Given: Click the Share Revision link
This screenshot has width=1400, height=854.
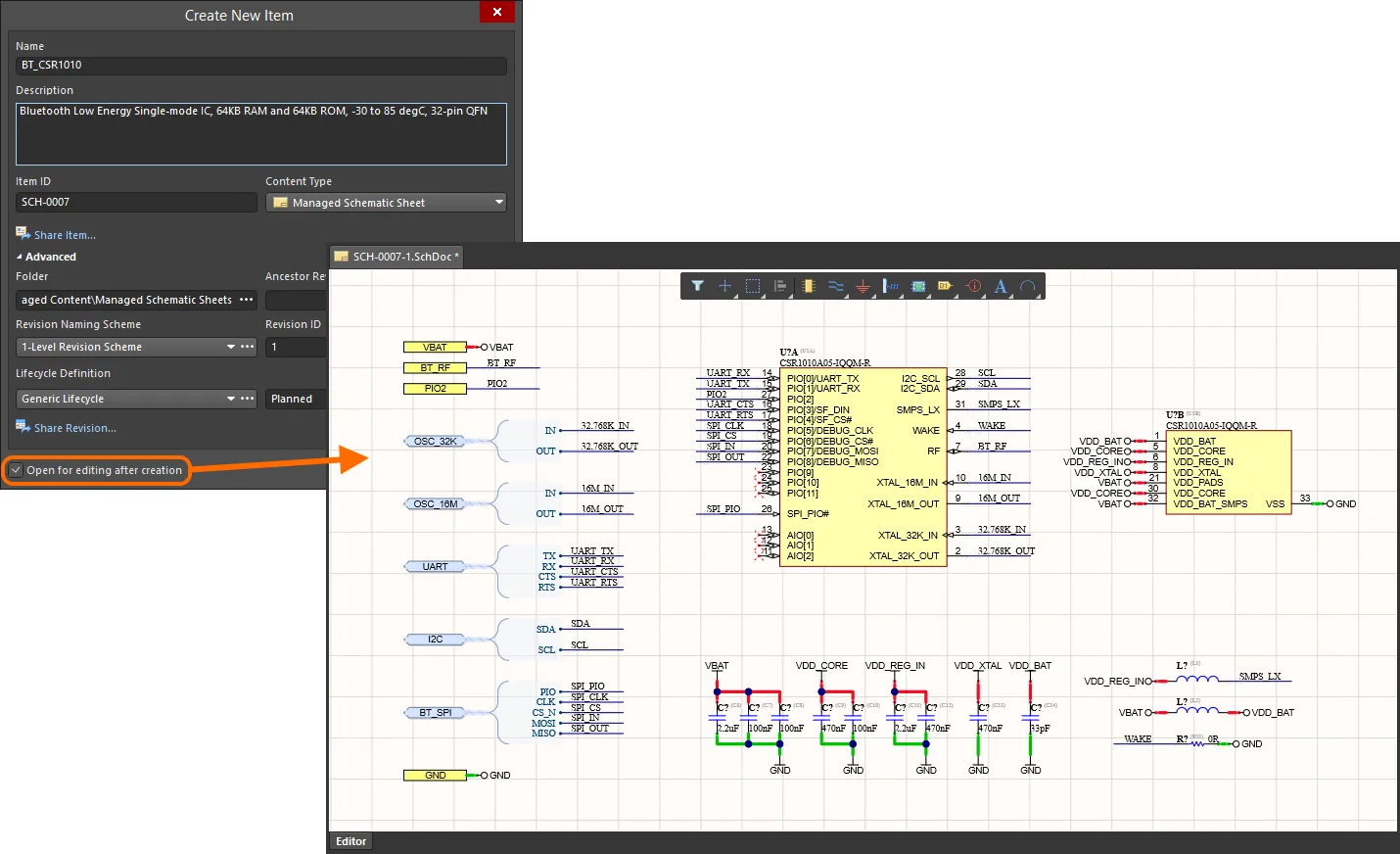Looking at the screenshot, I should (74, 428).
